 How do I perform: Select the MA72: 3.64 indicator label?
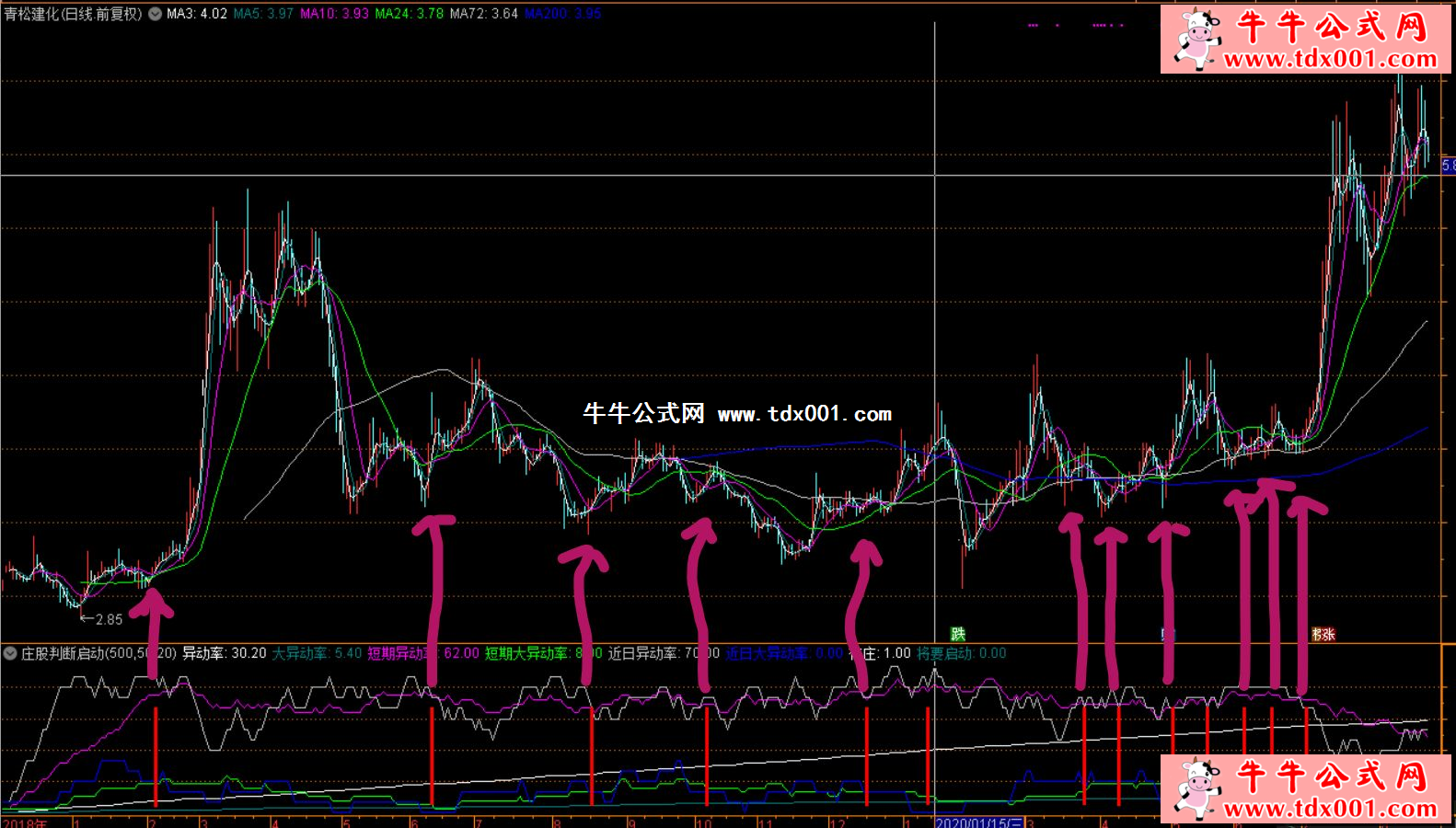[483, 14]
